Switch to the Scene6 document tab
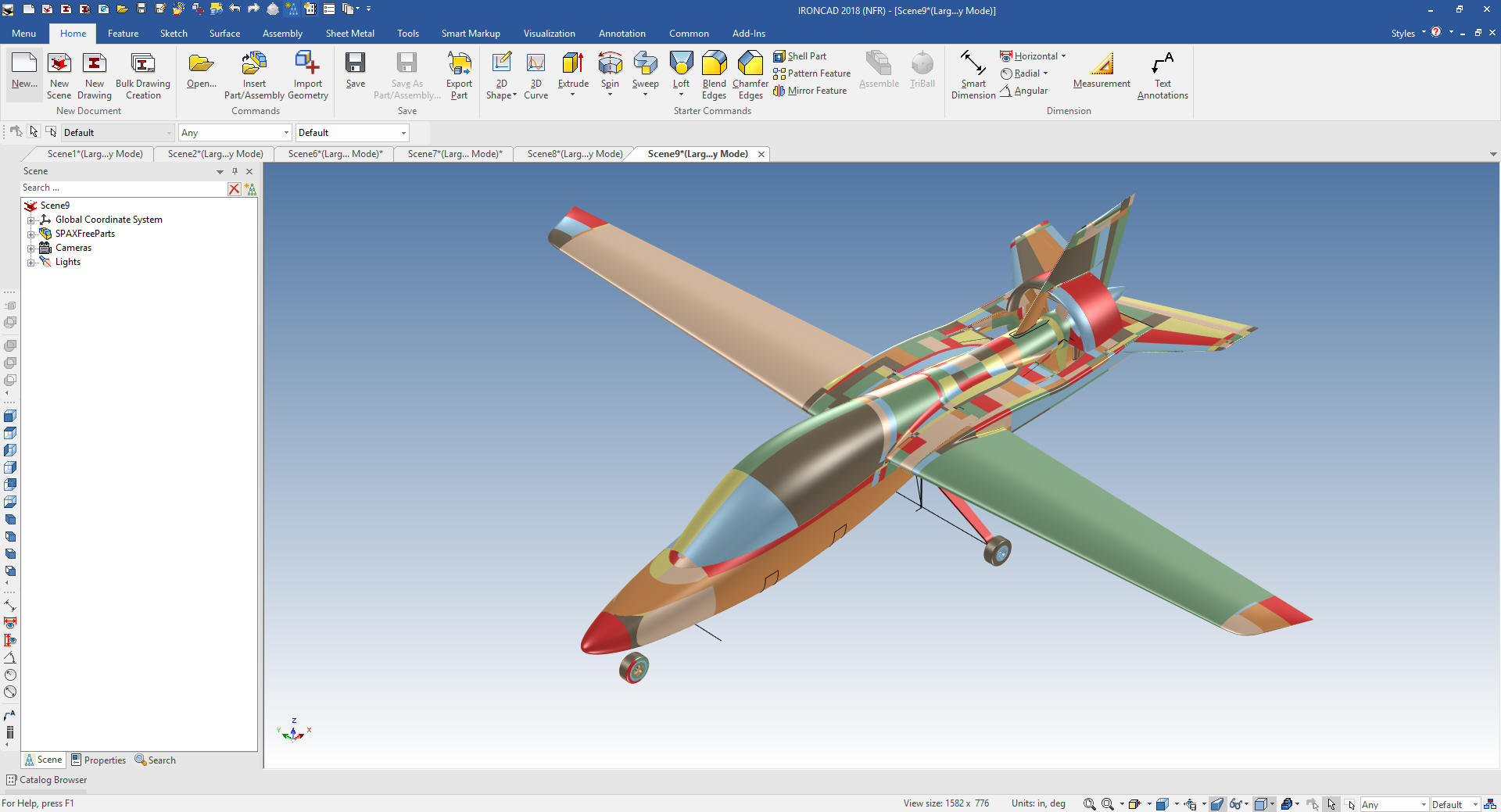 click(x=335, y=154)
